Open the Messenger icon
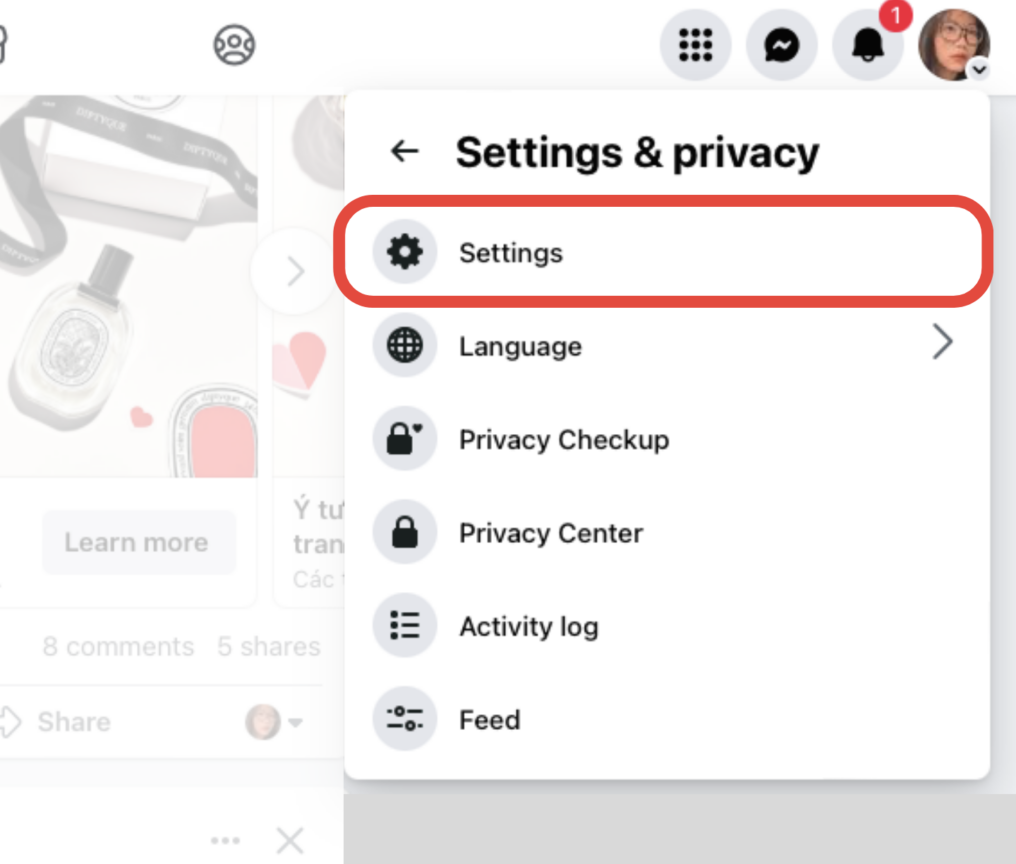This screenshot has height=864, width=1016. pos(782,45)
